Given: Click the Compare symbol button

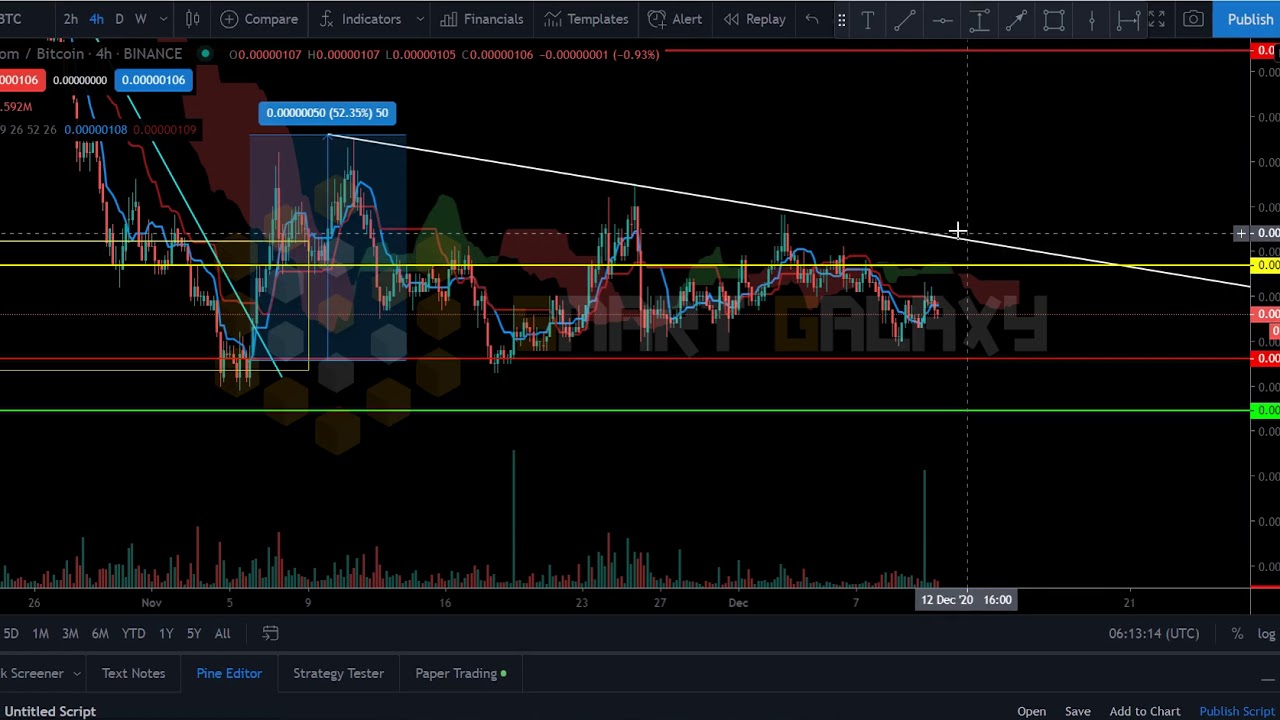Looking at the screenshot, I should [259, 19].
